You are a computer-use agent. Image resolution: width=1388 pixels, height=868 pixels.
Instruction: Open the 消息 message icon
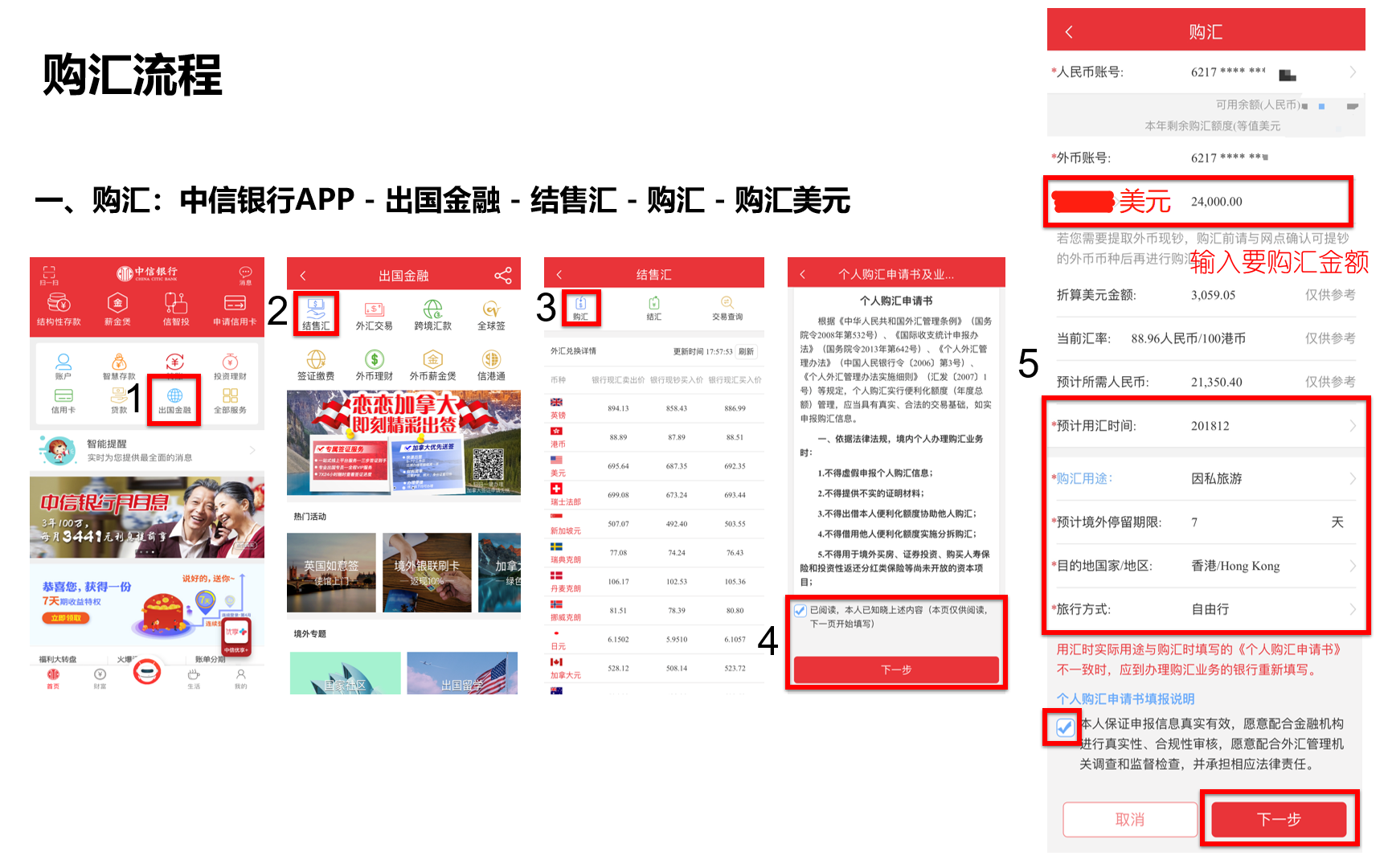(245, 275)
